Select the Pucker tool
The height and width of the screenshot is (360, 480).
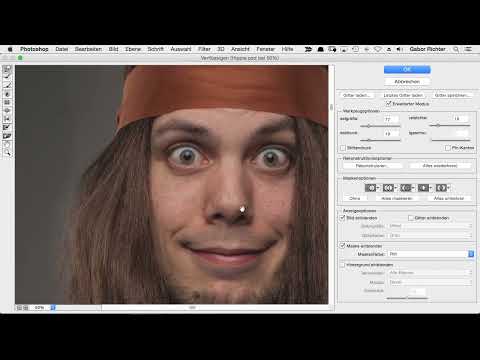7,103
